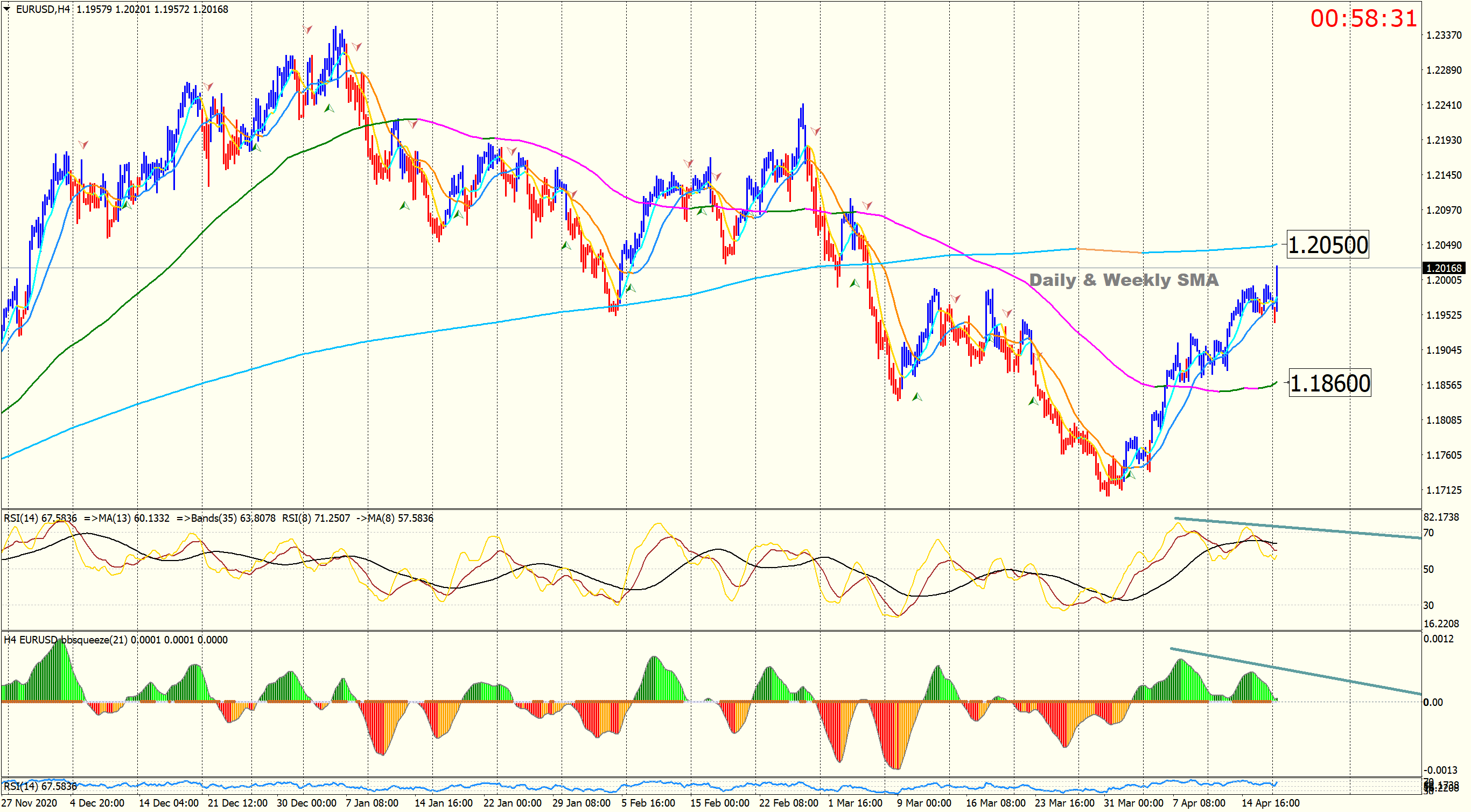The width and height of the screenshot is (1471, 812).
Task: Select the red sell arrow near 16 Mar high
Action: 1007,313
